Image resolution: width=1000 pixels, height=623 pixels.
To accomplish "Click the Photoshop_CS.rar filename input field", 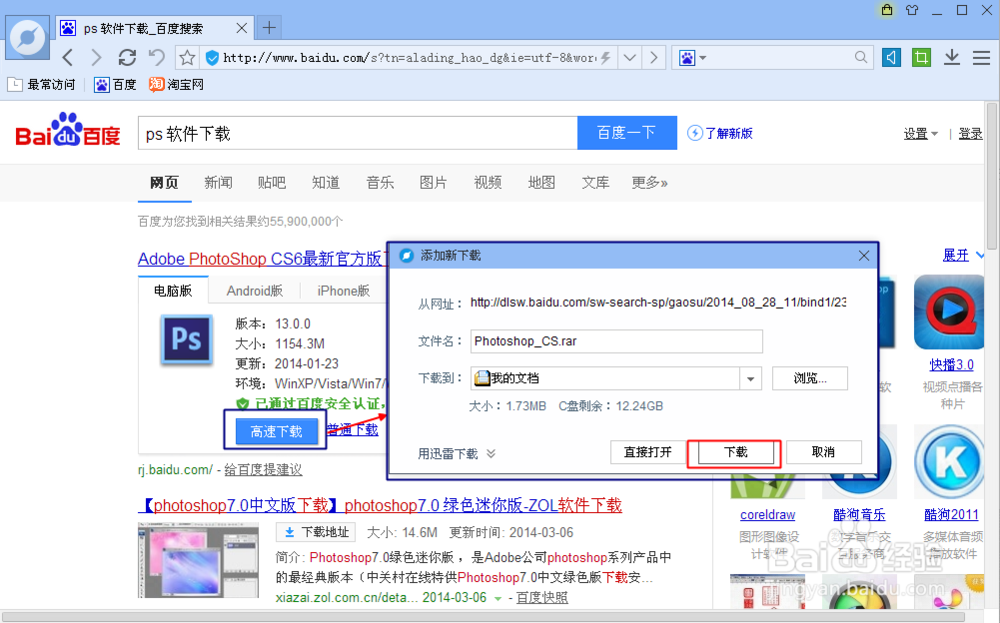I will 616,341.
